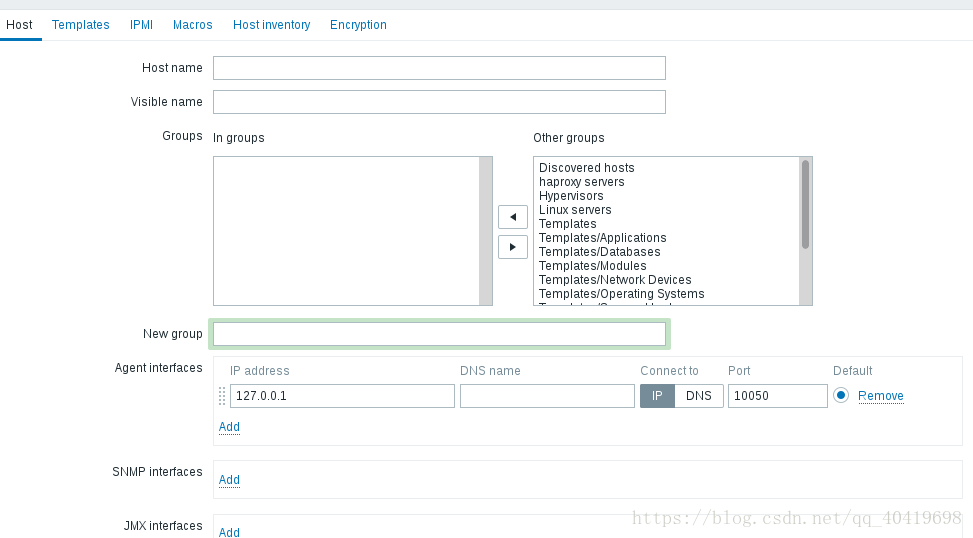The width and height of the screenshot is (973, 538).
Task: Select Templates/Operating Systems group
Action: [x=621, y=294]
